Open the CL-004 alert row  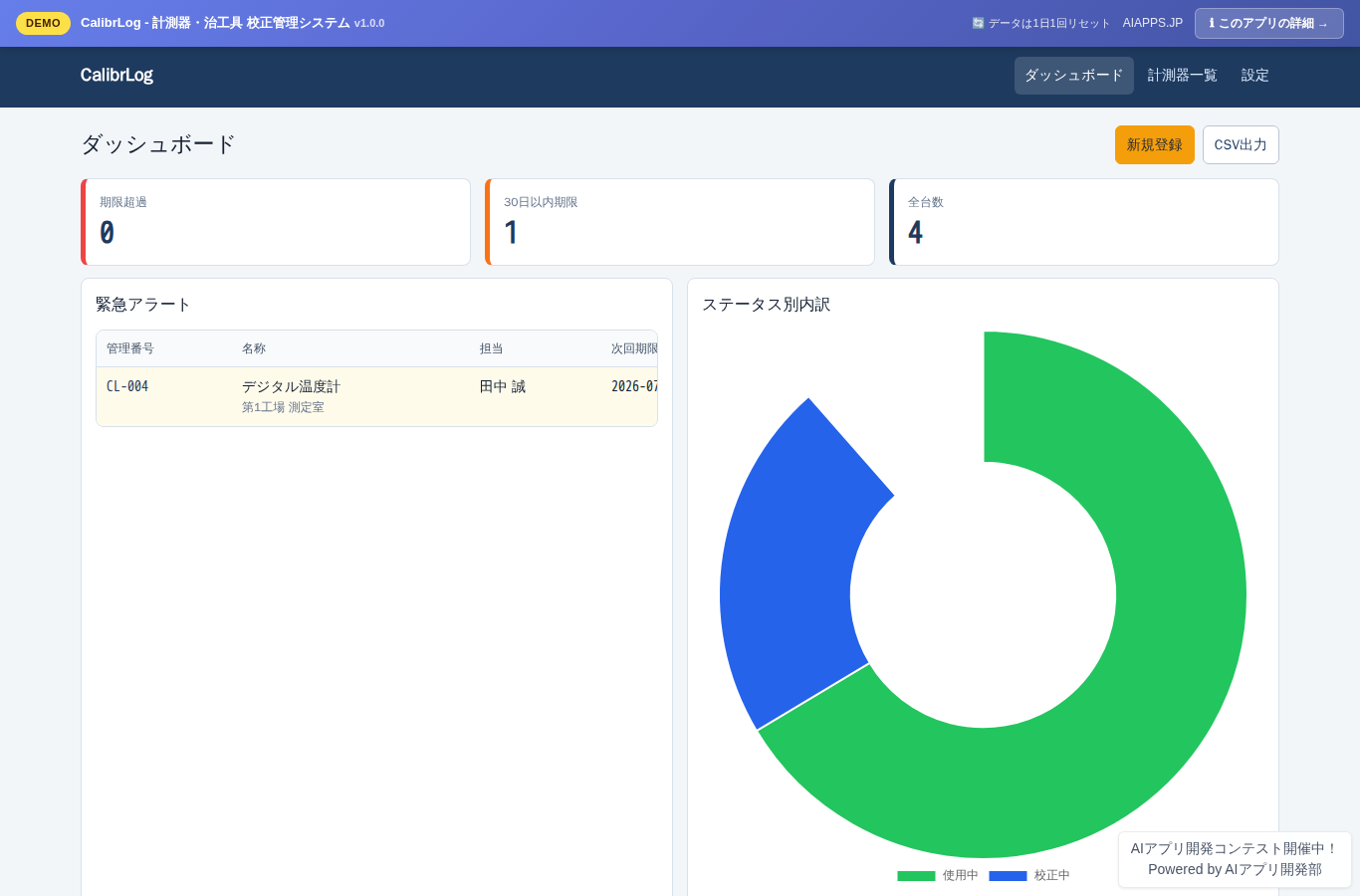[x=376, y=396]
